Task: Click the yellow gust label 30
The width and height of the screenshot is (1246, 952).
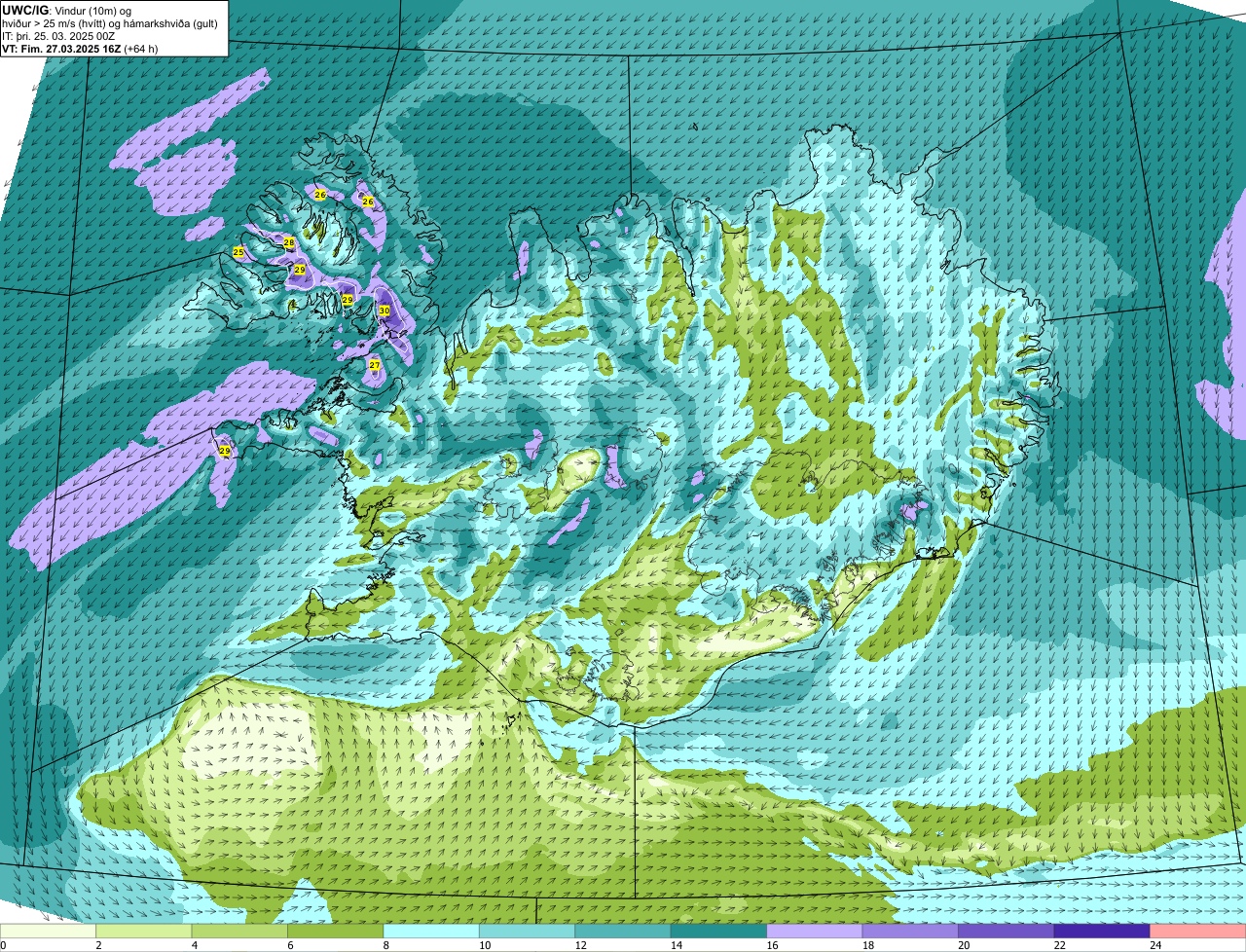Action: coord(385,311)
